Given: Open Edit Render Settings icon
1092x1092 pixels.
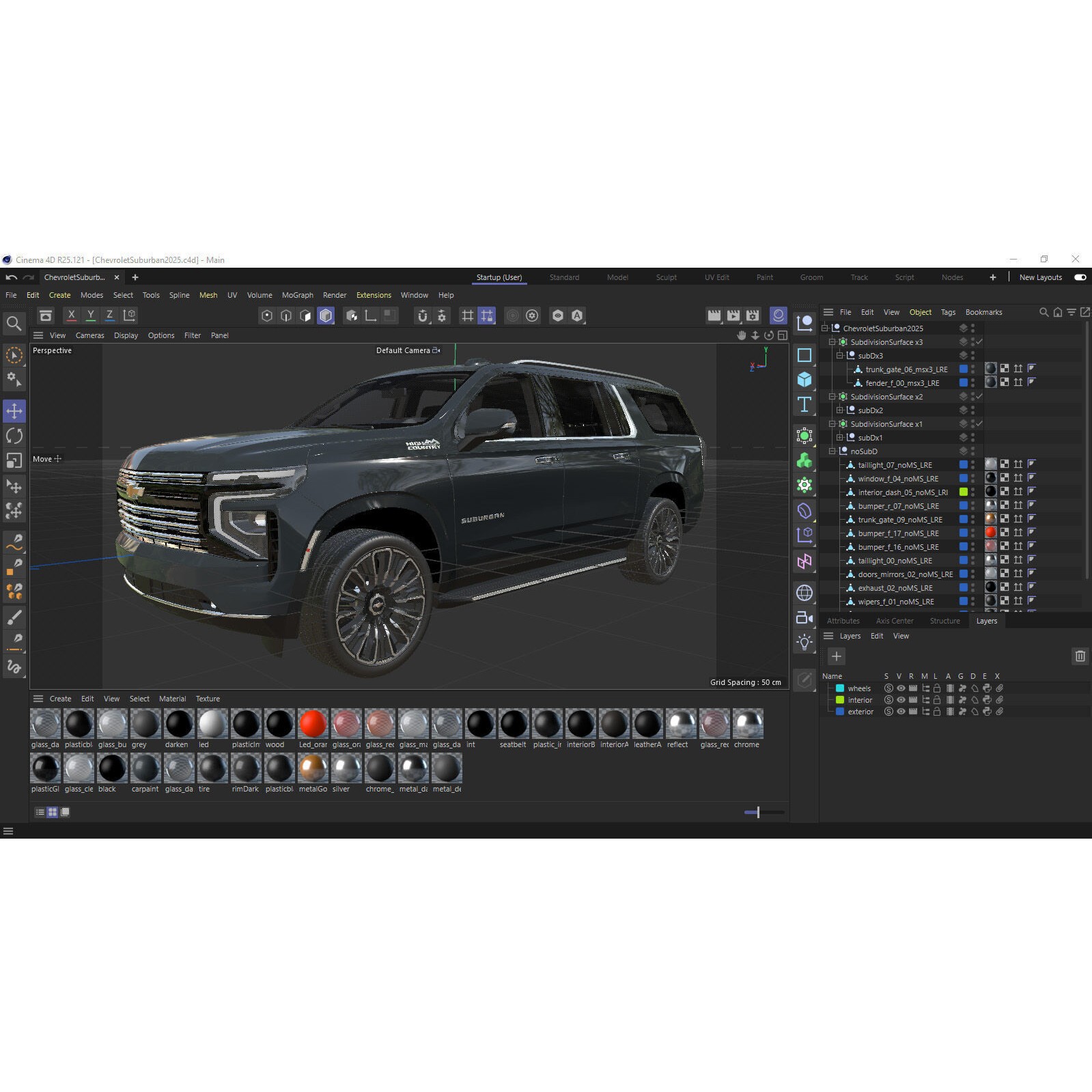Looking at the screenshot, I should coord(753,316).
